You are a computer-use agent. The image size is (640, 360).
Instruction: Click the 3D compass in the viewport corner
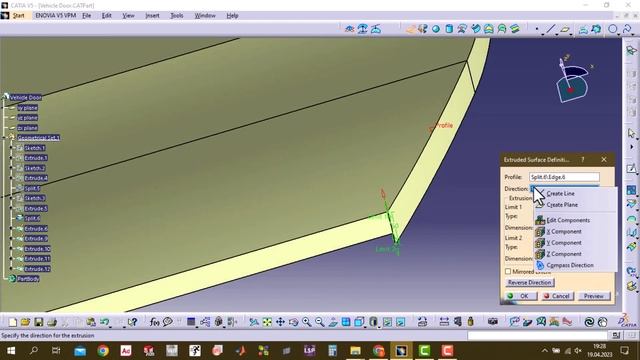coord(572,80)
